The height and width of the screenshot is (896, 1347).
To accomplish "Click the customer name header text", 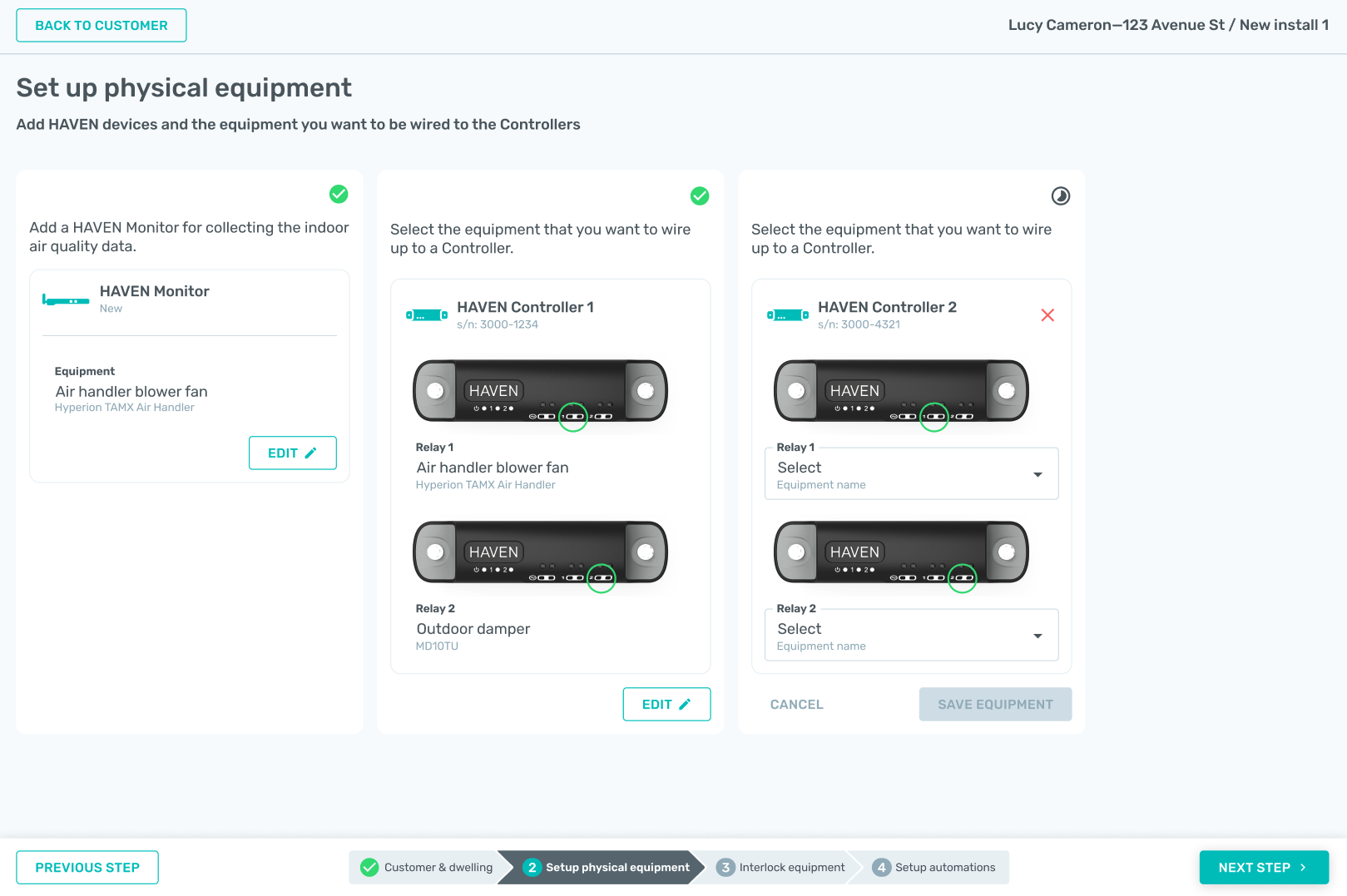I will pyautogui.click(x=1168, y=25).
